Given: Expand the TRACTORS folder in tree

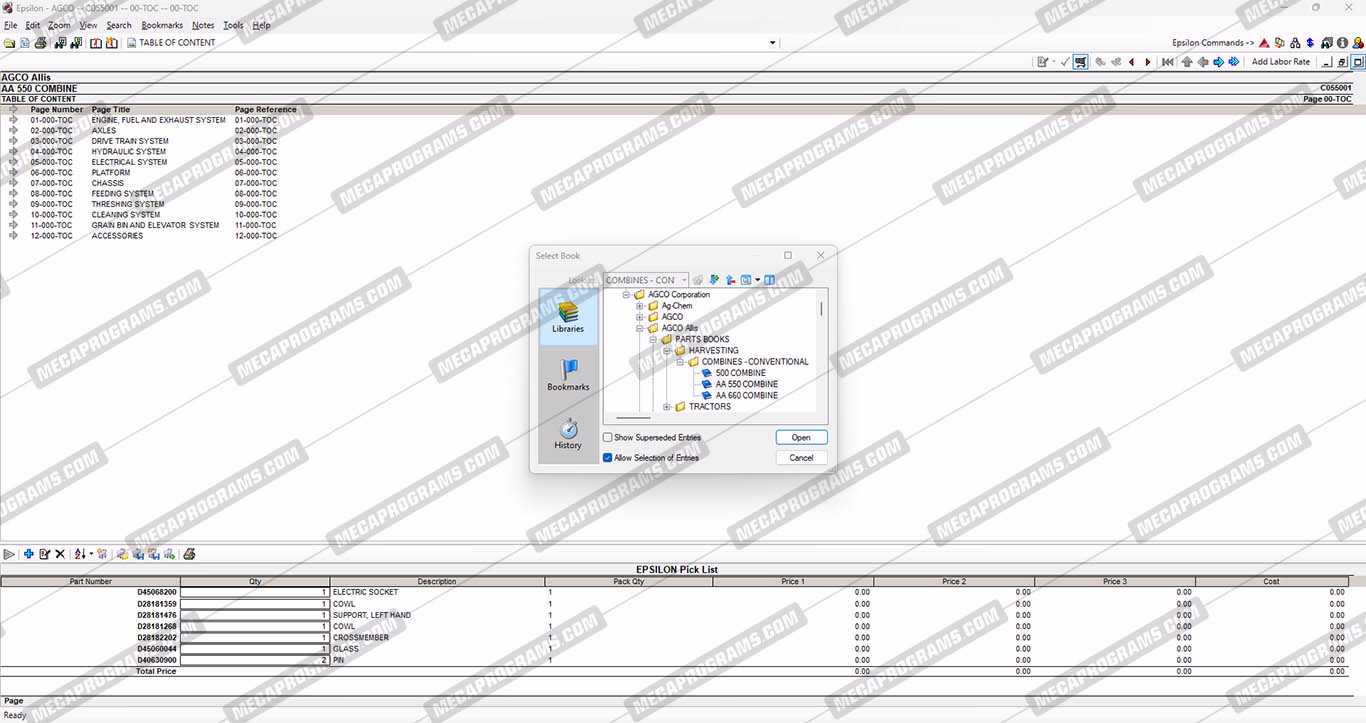Looking at the screenshot, I should [x=667, y=407].
